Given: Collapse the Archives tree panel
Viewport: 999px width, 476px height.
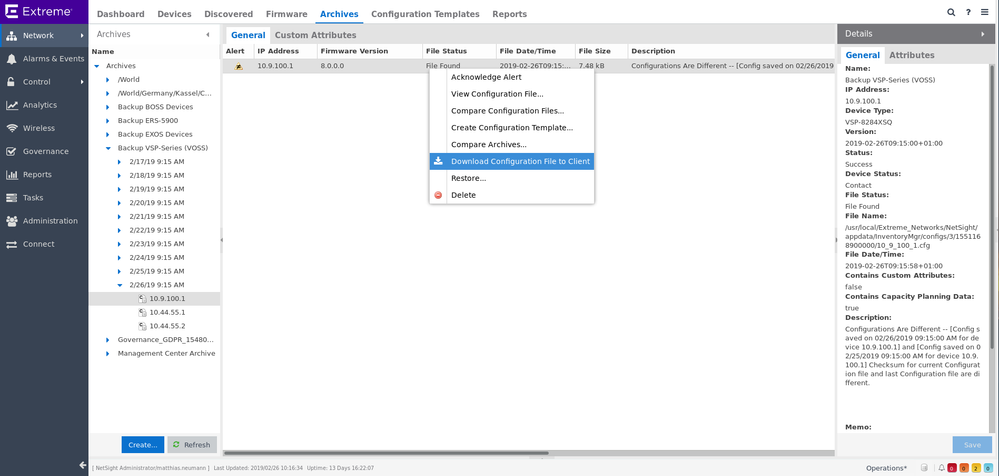Looking at the screenshot, I should coord(208,34).
